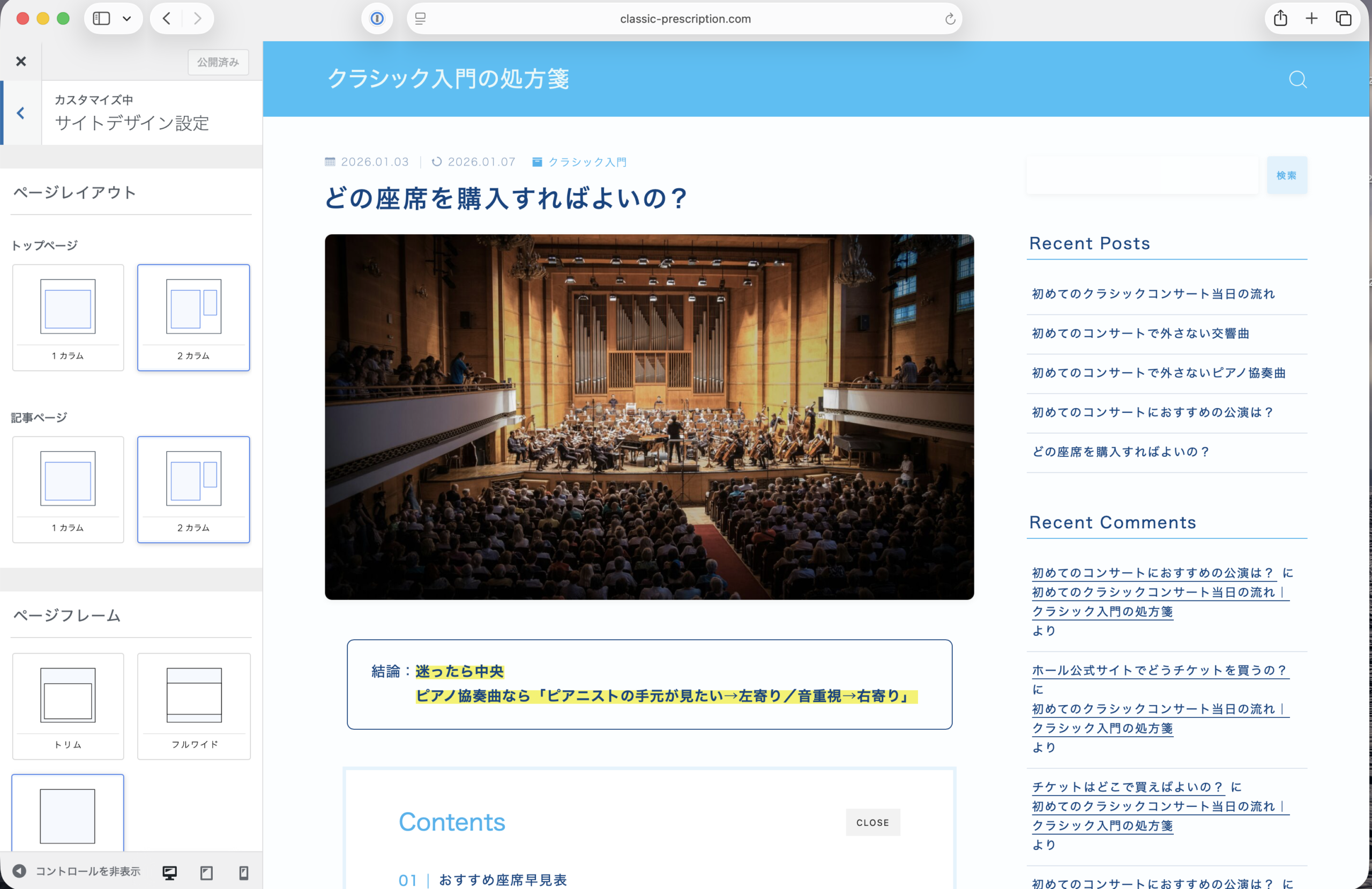This screenshot has width=1372, height=889.
Task: Click the site header search icon
Action: tap(1297, 79)
